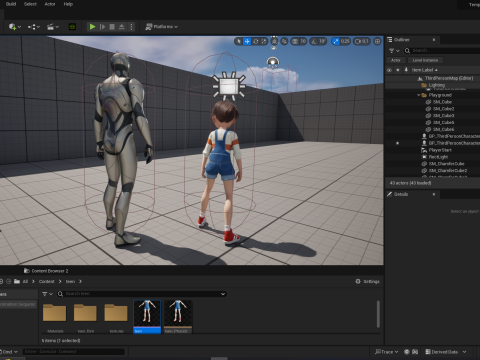Toggle scale snapping in viewport
The height and width of the screenshot is (360, 480).
[336, 41]
